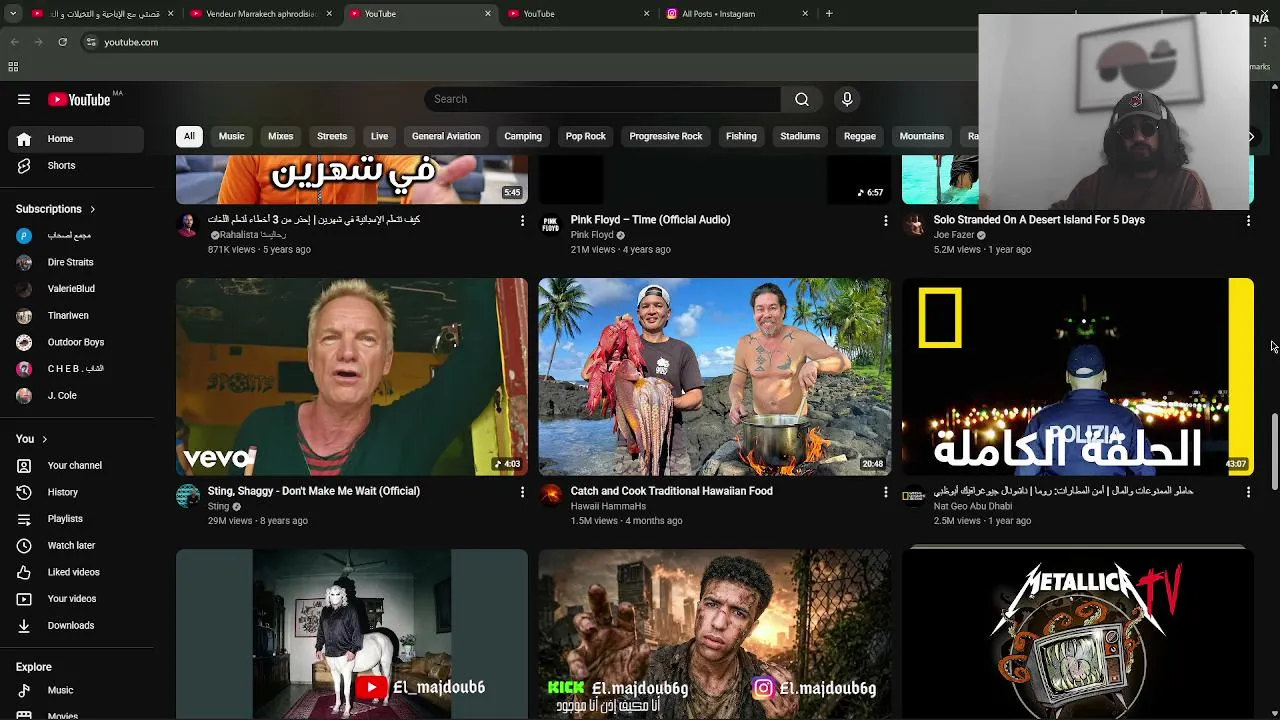Open ValerieBlud subscription

click(76, 289)
